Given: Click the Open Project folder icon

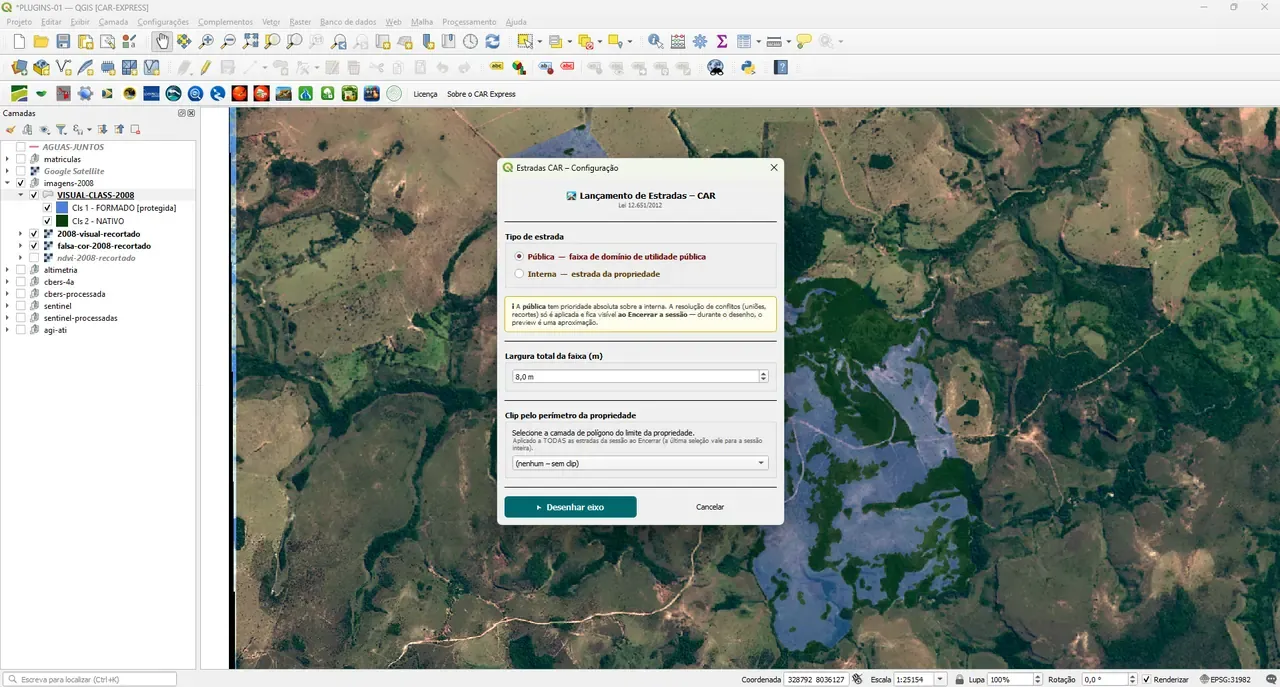Looking at the screenshot, I should [x=41, y=41].
